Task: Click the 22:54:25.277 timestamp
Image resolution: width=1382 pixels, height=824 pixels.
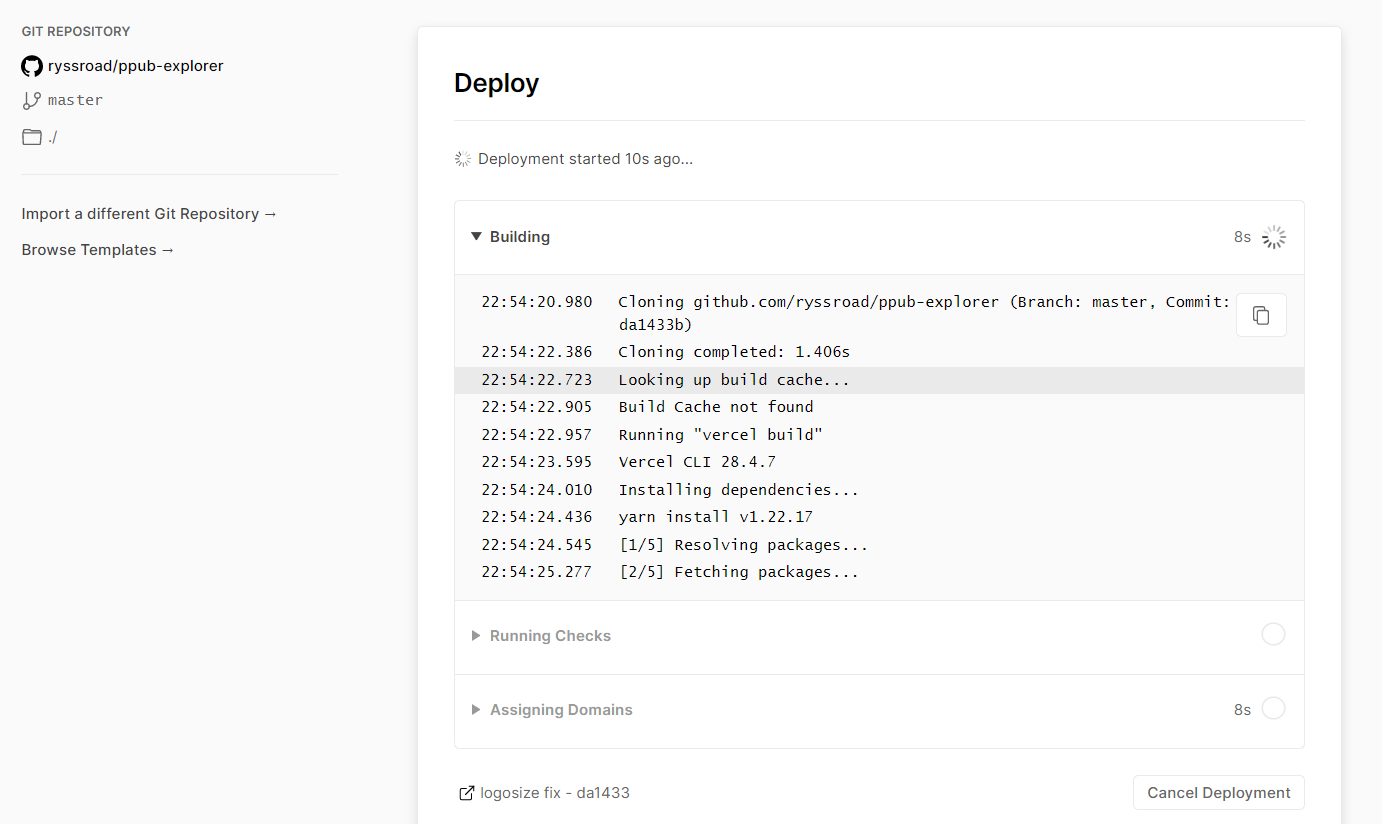Action: (x=536, y=572)
